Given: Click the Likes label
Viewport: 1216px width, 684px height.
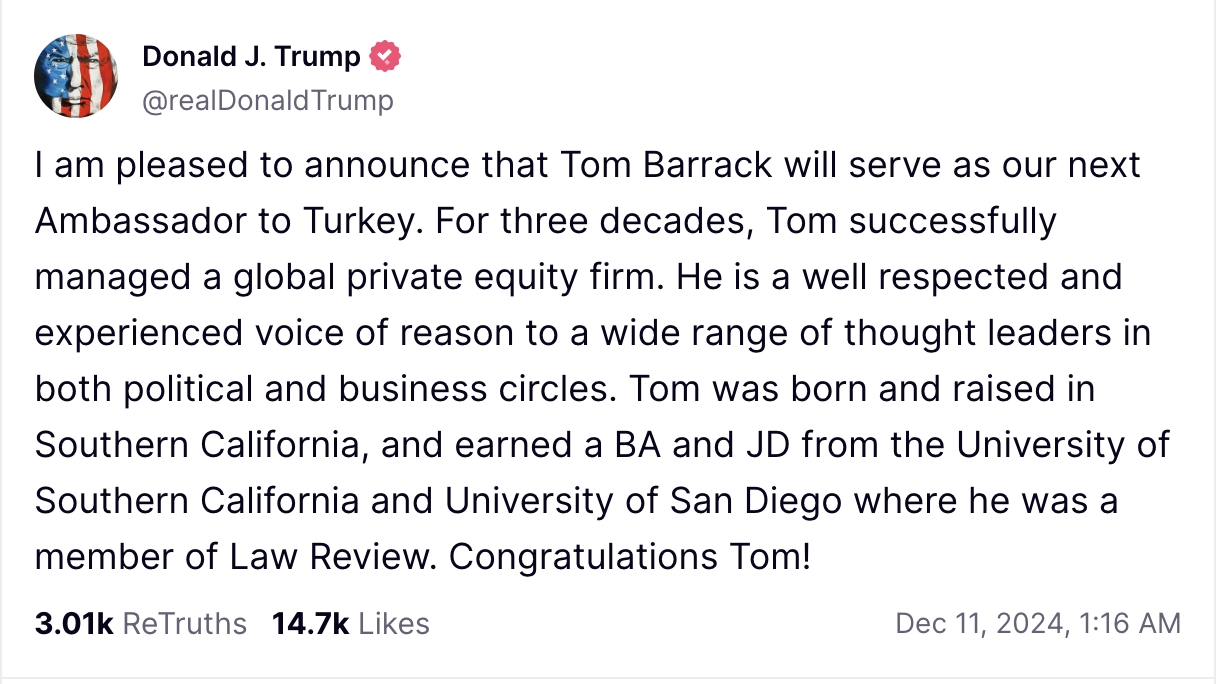Looking at the screenshot, I should (x=394, y=624).
